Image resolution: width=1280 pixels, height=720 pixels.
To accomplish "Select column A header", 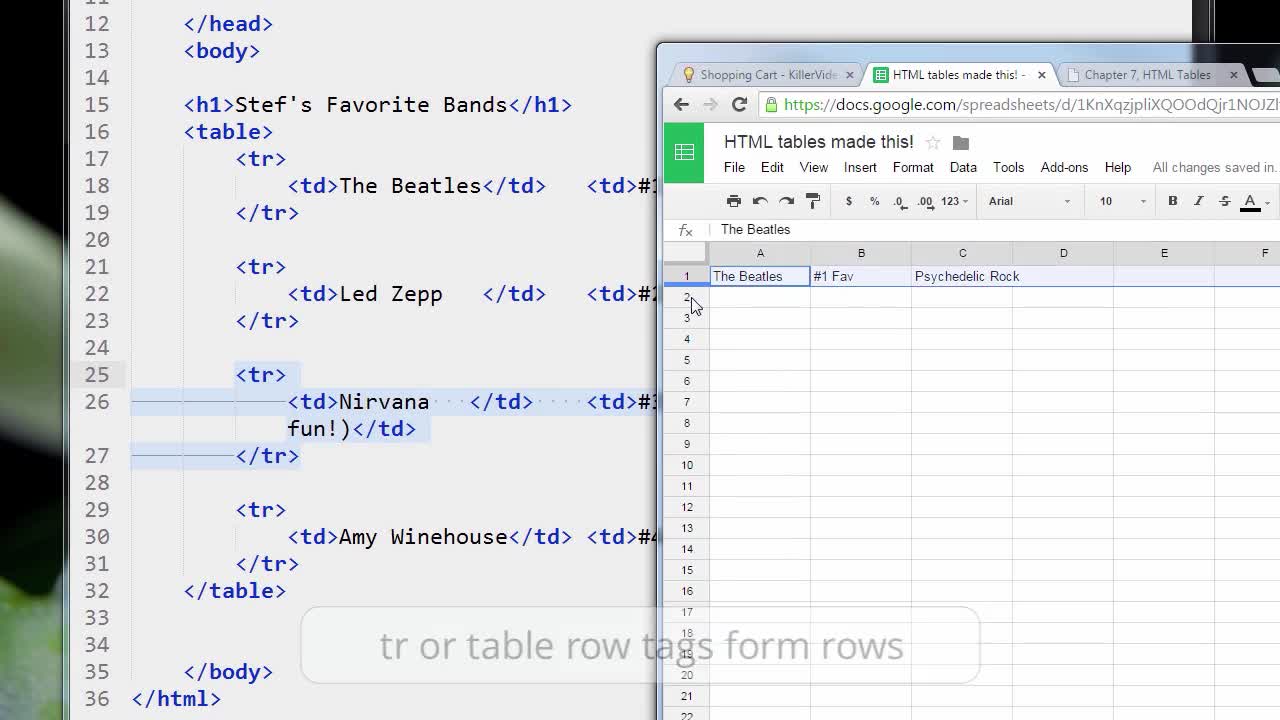I will point(760,253).
